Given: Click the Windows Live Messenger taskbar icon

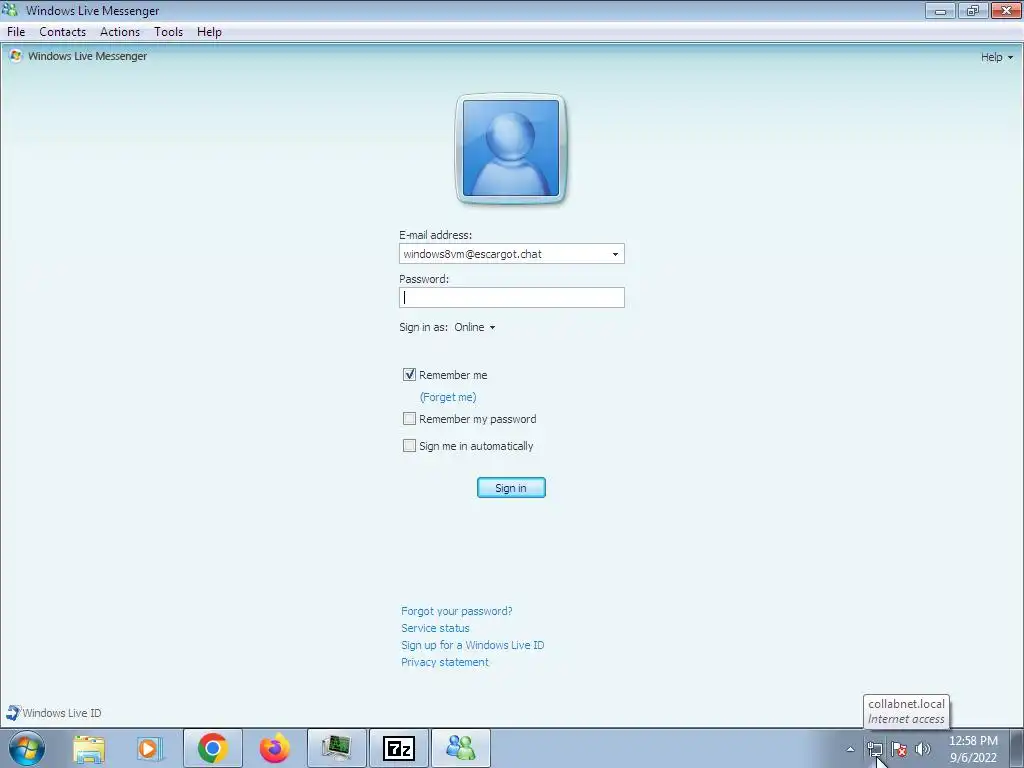Looking at the screenshot, I should 461,748.
